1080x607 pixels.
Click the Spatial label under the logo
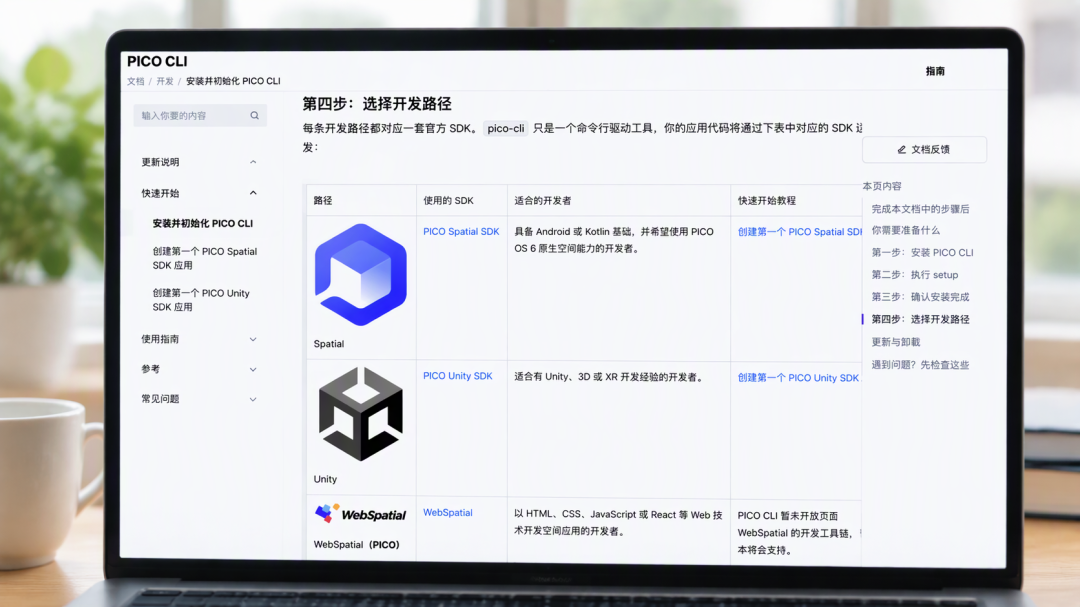tap(329, 344)
